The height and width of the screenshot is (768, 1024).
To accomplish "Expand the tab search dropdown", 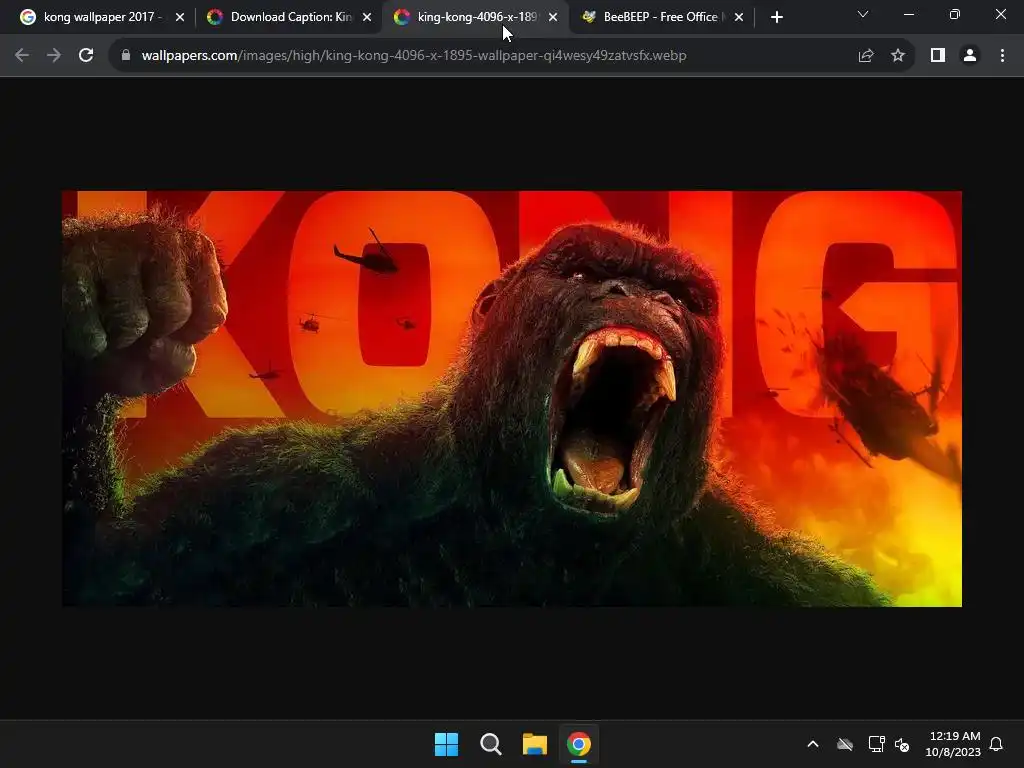I will tap(863, 14).
